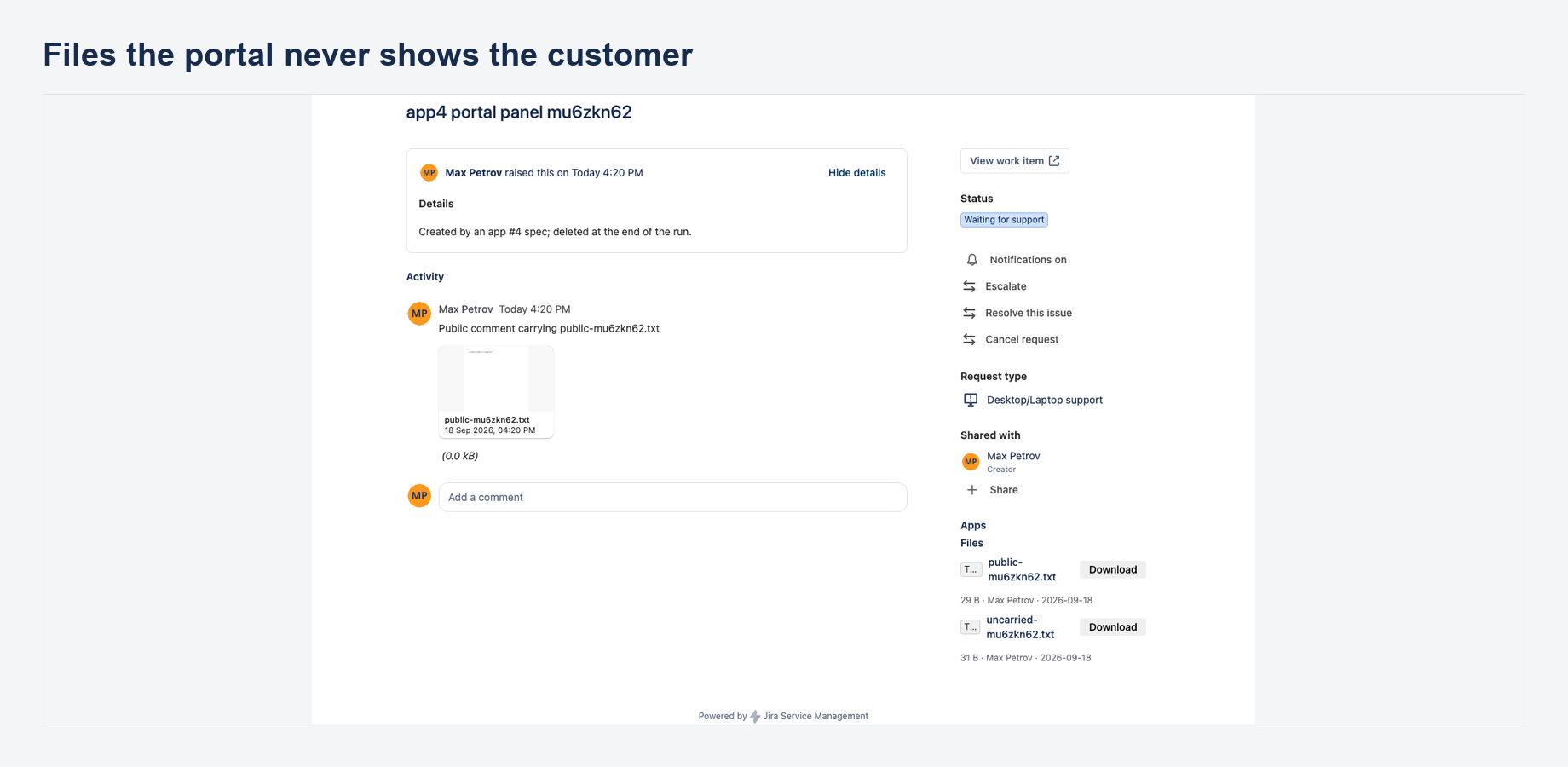Click the Powered by Jira Service Management text

pyautogui.click(x=783, y=717)
